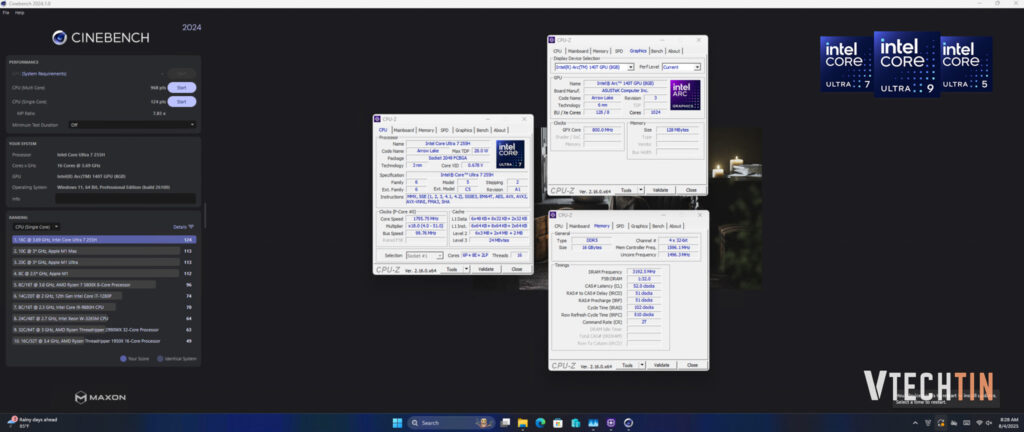Open Bench tab in CPU-Z CPU window
The height and width of the screenshot is (432, 1024).
(x=482, y=130)
